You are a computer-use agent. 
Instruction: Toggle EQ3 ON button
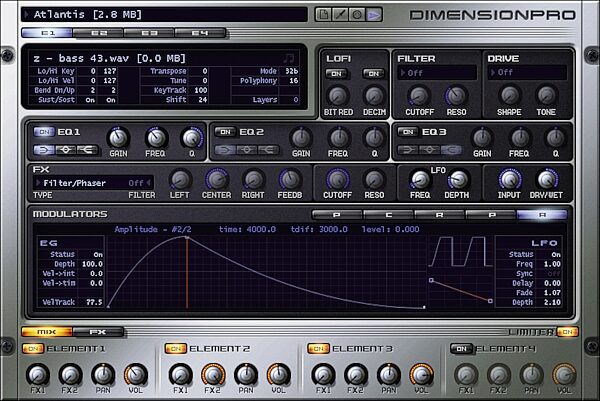click(408, 132)
